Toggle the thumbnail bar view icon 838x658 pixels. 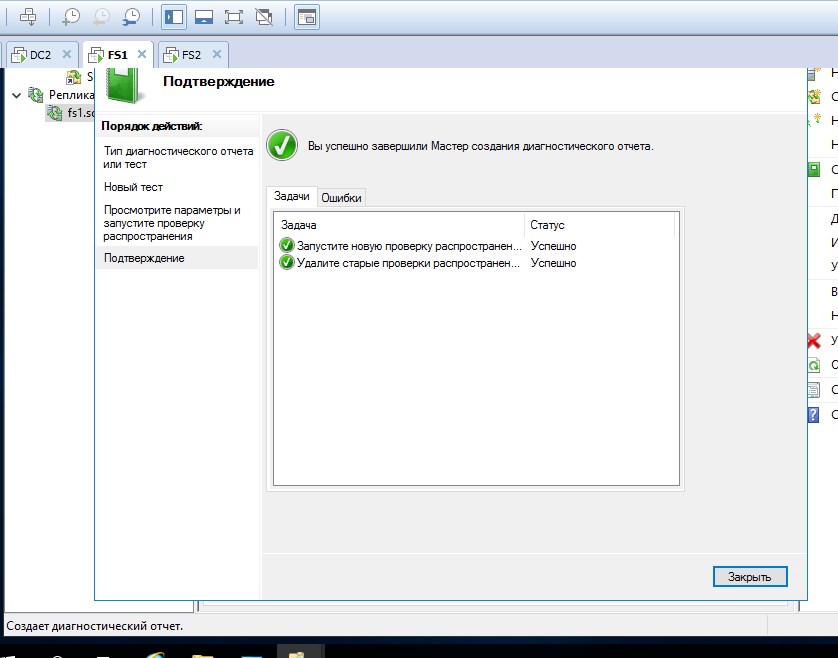tap(204, 17)
